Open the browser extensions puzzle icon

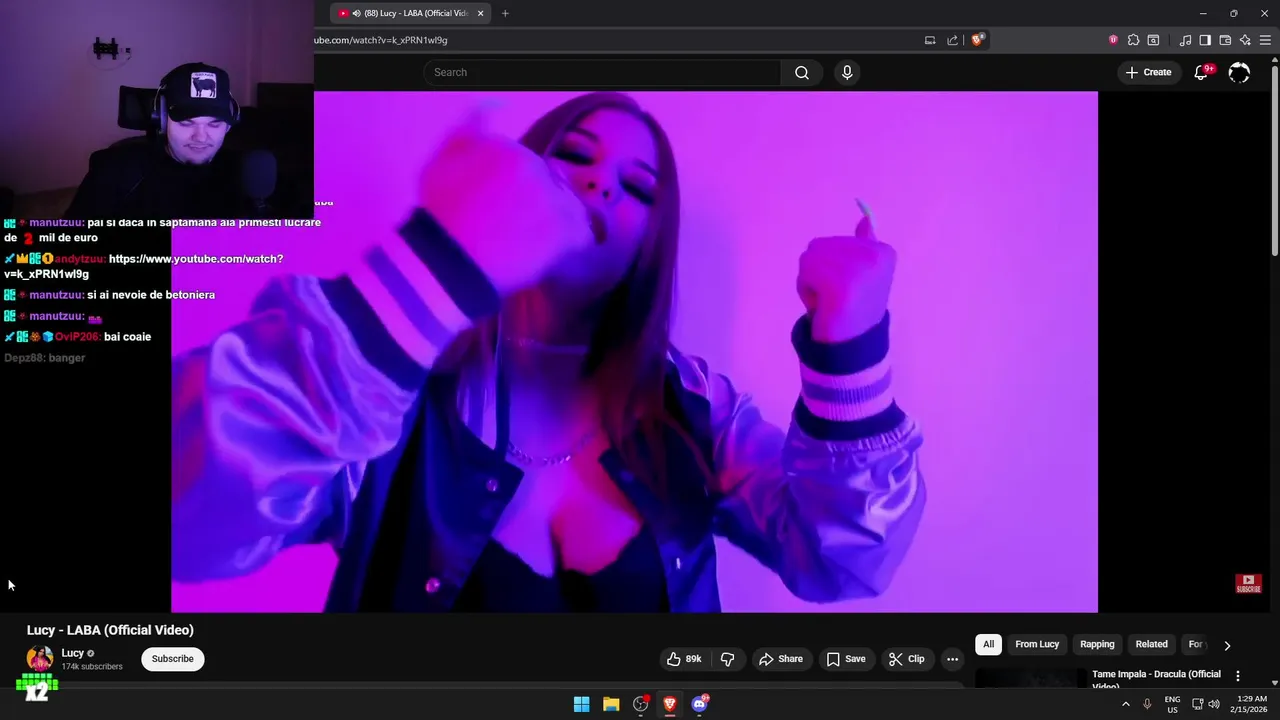1133,40
